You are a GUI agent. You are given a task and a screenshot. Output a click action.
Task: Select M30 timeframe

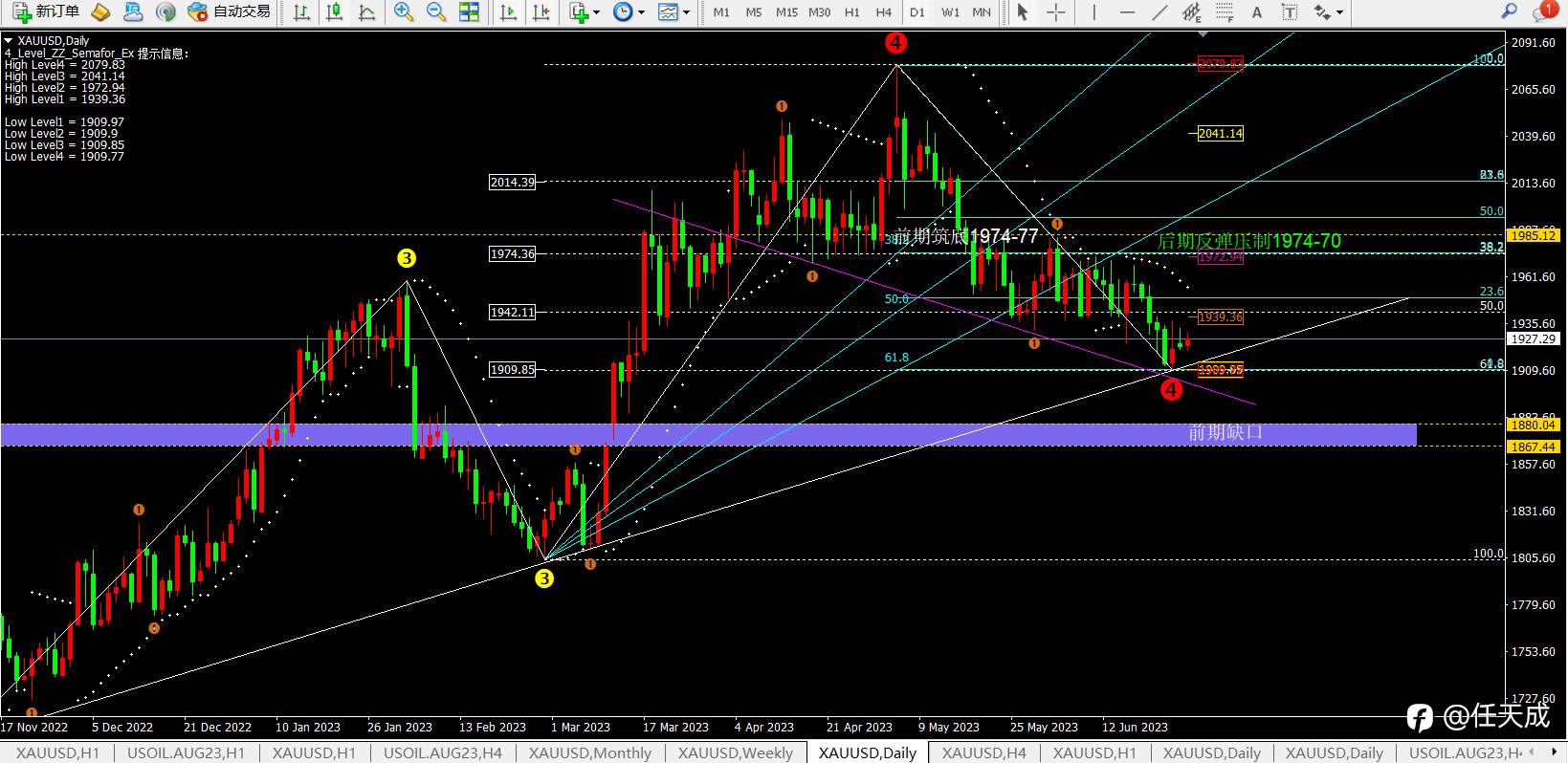point(819,12)
